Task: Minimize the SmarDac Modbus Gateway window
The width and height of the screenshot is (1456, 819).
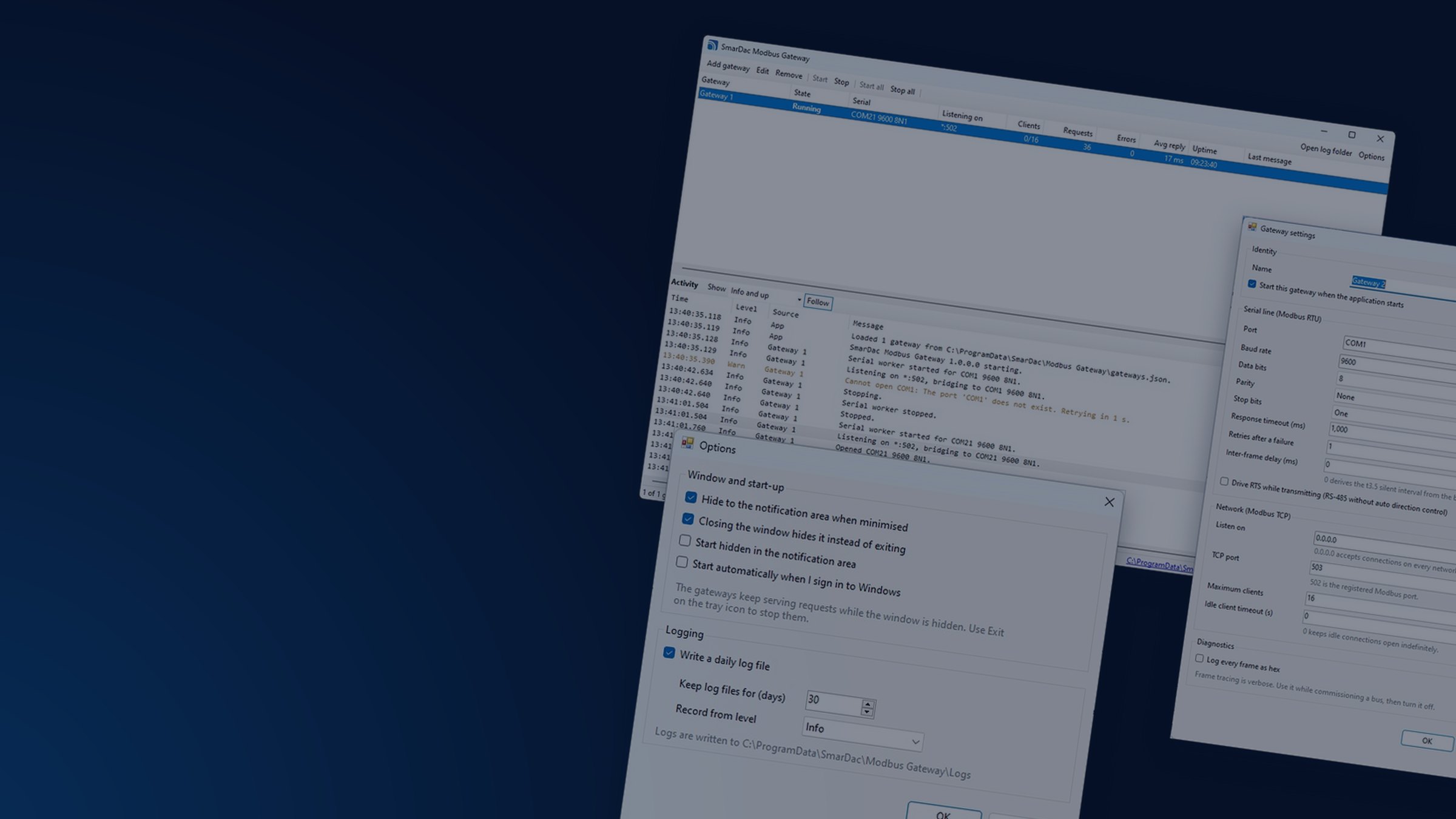Action: (1324, 131)
